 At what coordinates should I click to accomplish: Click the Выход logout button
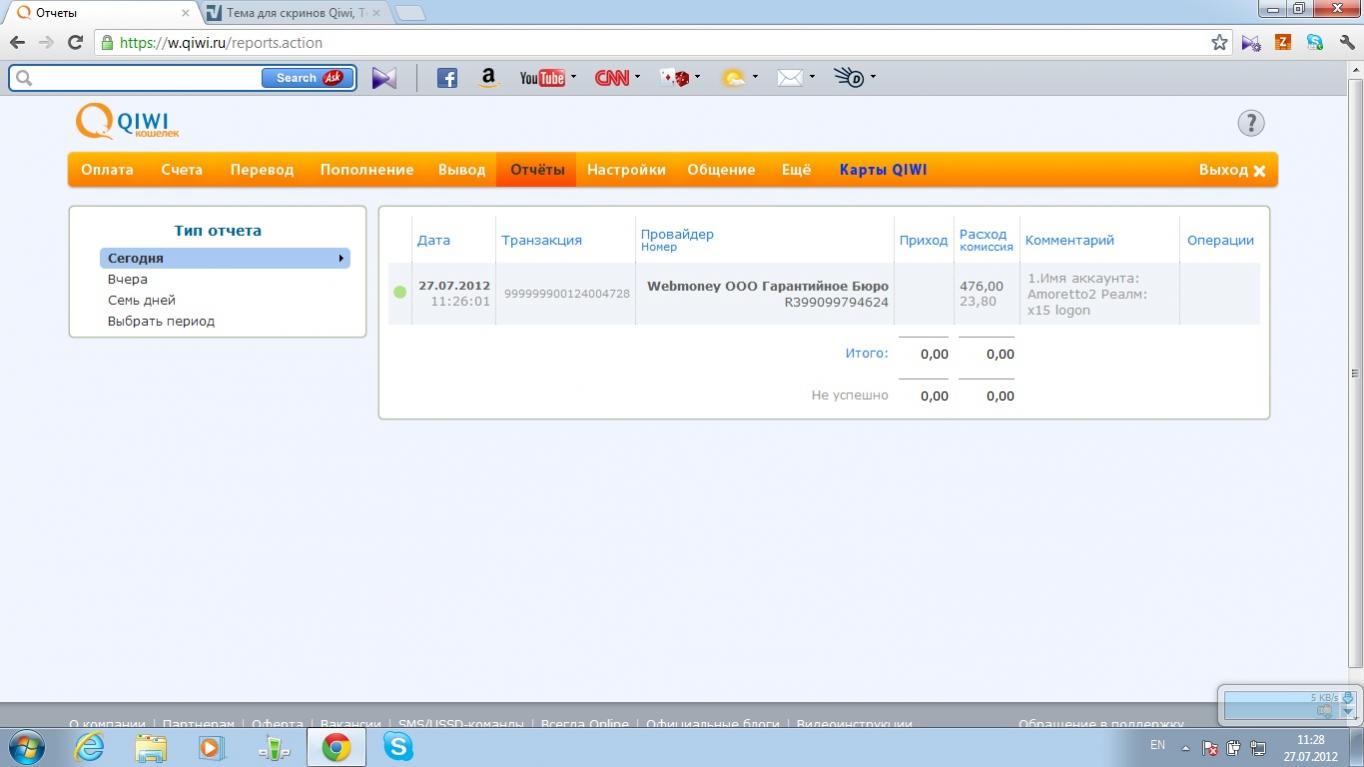(1231, 170)
